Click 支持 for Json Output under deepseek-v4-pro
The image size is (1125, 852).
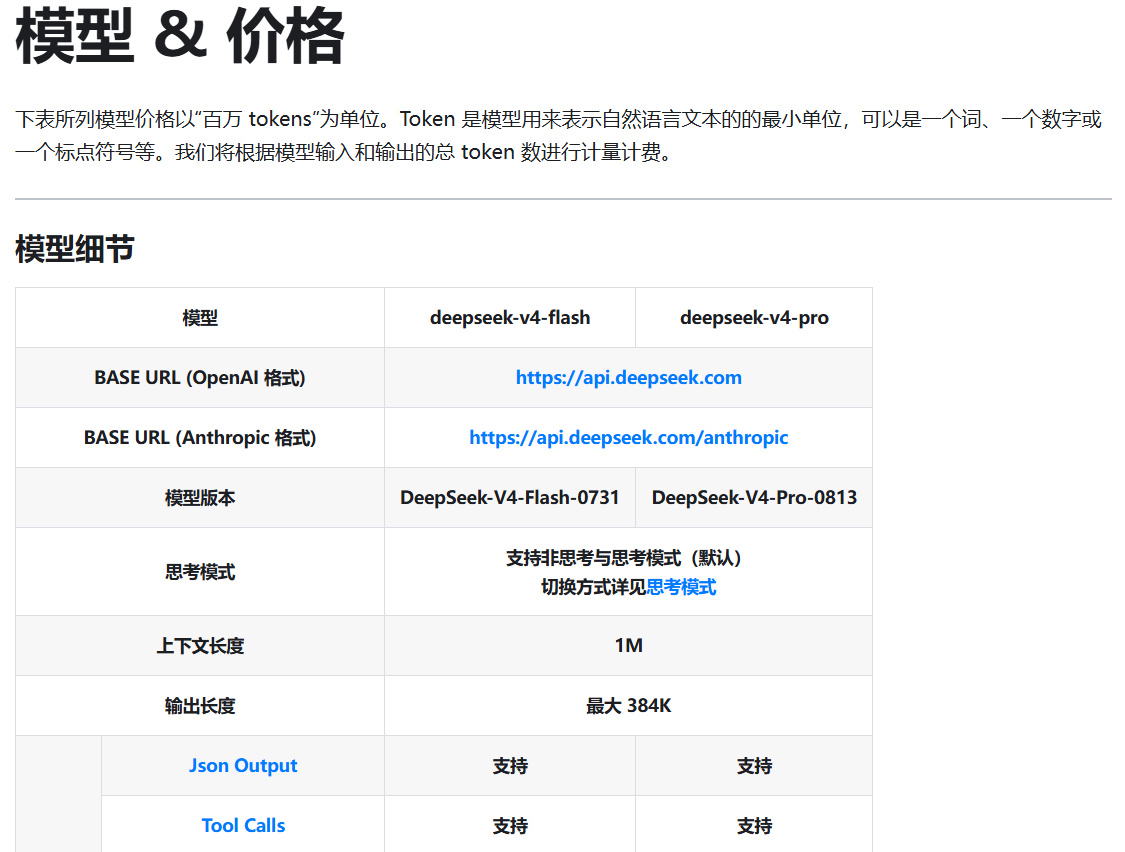pos(754,766)
